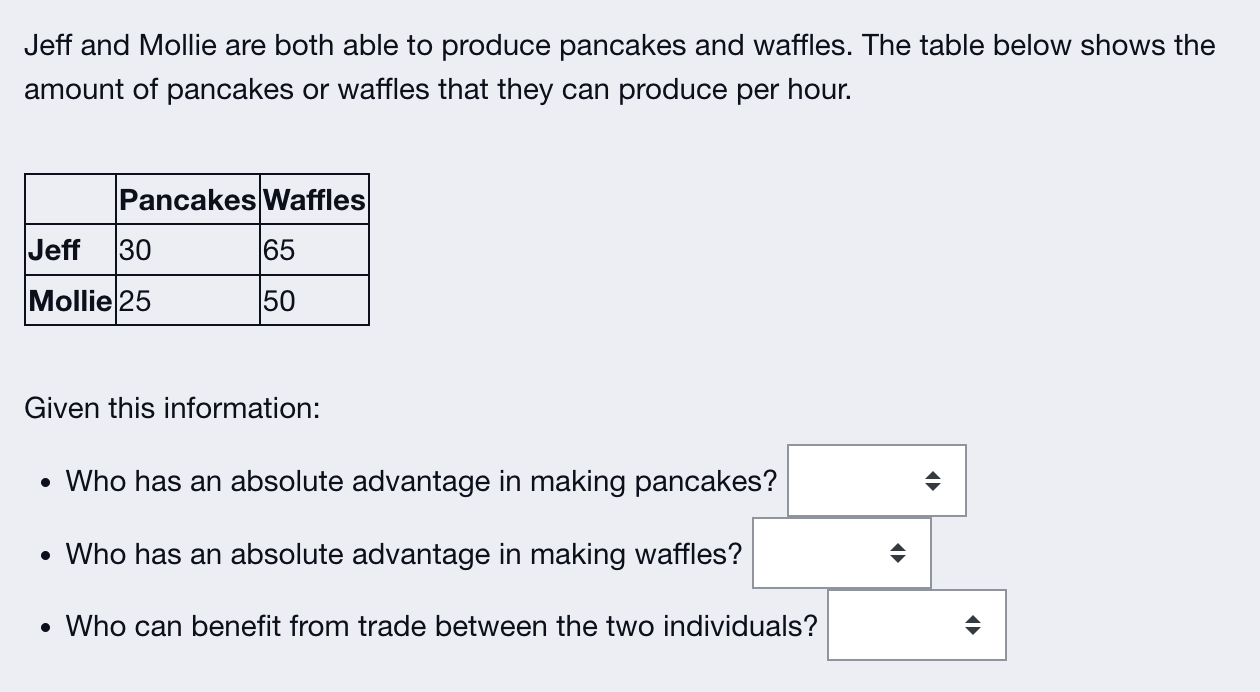Image resolution: width=1260 pixels, height=692 pixels.
Task: Select the Pancakes column header
Action: pos(188,199)
